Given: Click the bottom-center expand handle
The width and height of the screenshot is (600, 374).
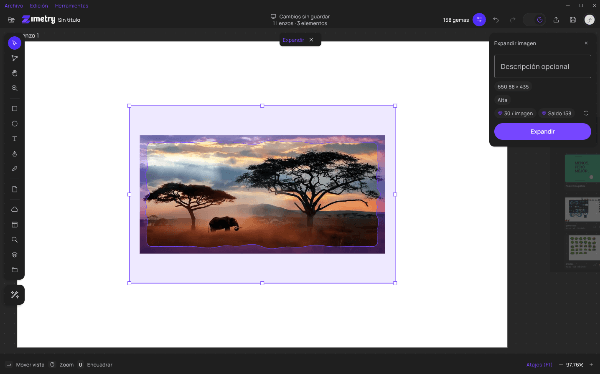Looking at the screenshot, I should point(262,283).
